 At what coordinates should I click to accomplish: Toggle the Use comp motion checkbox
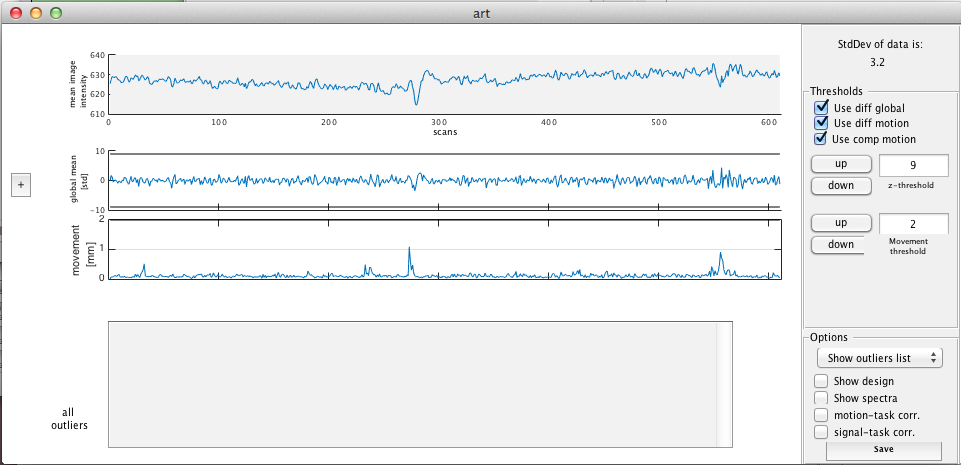[x=822, y=139]
